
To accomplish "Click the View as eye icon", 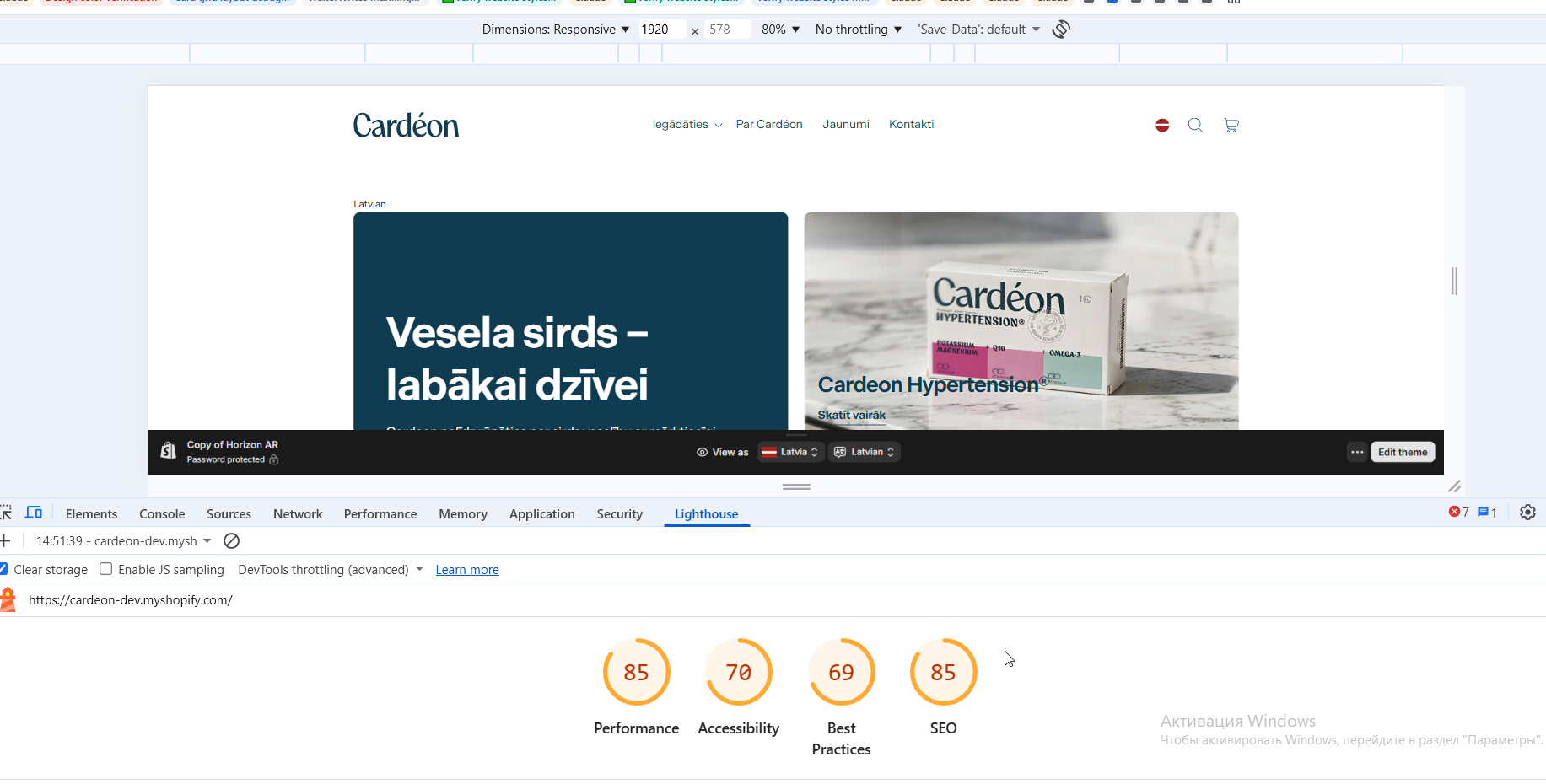I will pos(702,452).
